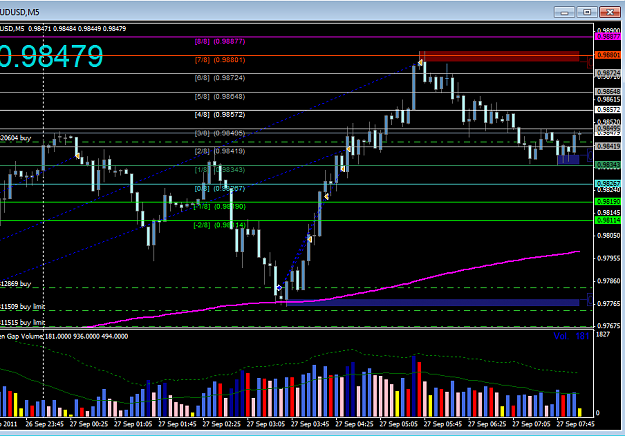Maximize the AUDUSD,M5 chart window
The image size is (625, 436).
pos(586,12)
